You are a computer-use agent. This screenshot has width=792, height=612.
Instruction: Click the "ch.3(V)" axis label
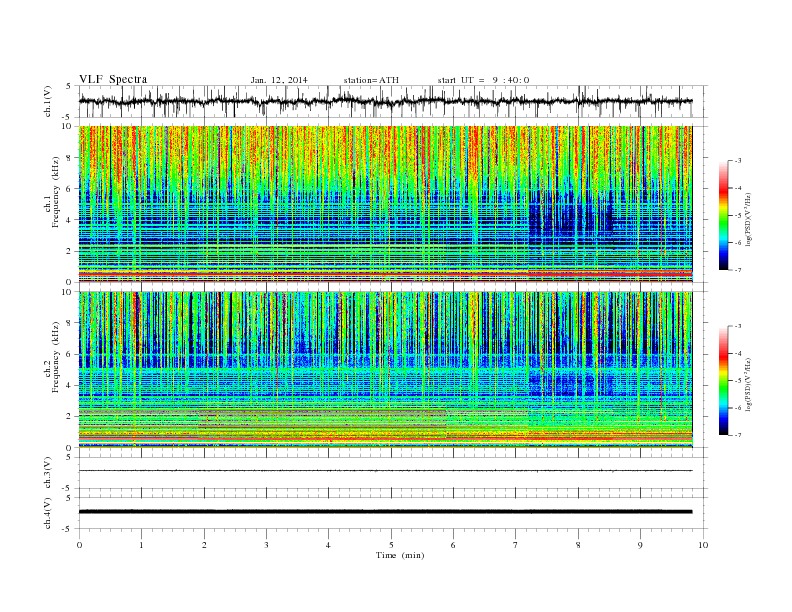[x=48, y=473]
